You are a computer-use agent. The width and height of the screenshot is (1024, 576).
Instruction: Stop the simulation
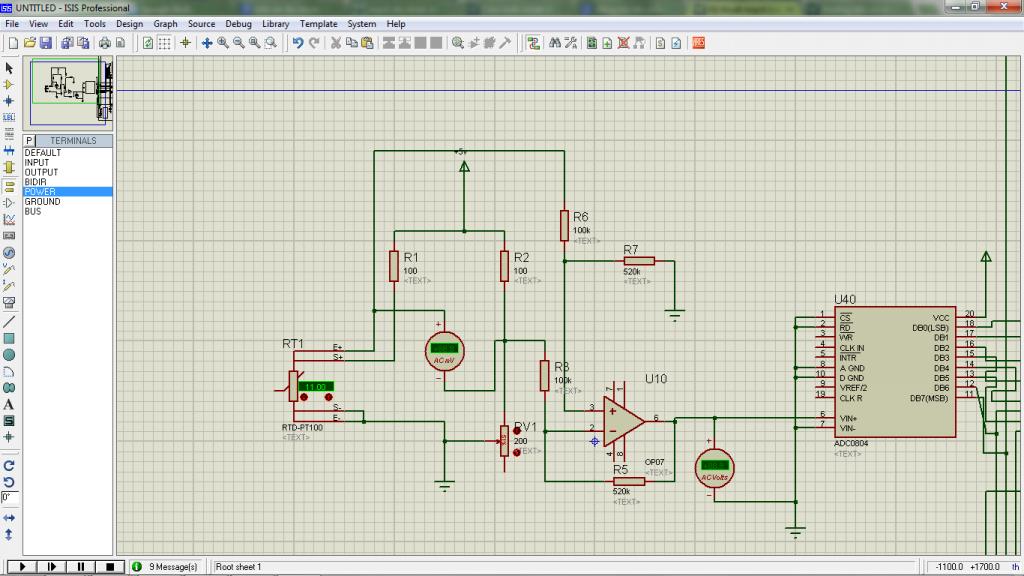click(x=110, y=567)
